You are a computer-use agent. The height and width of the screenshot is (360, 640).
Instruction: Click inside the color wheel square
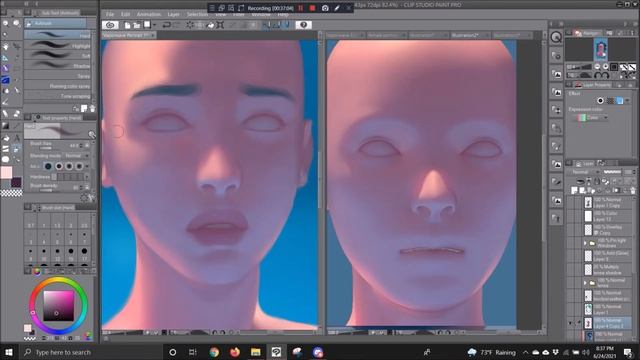(x=59, y=306)
